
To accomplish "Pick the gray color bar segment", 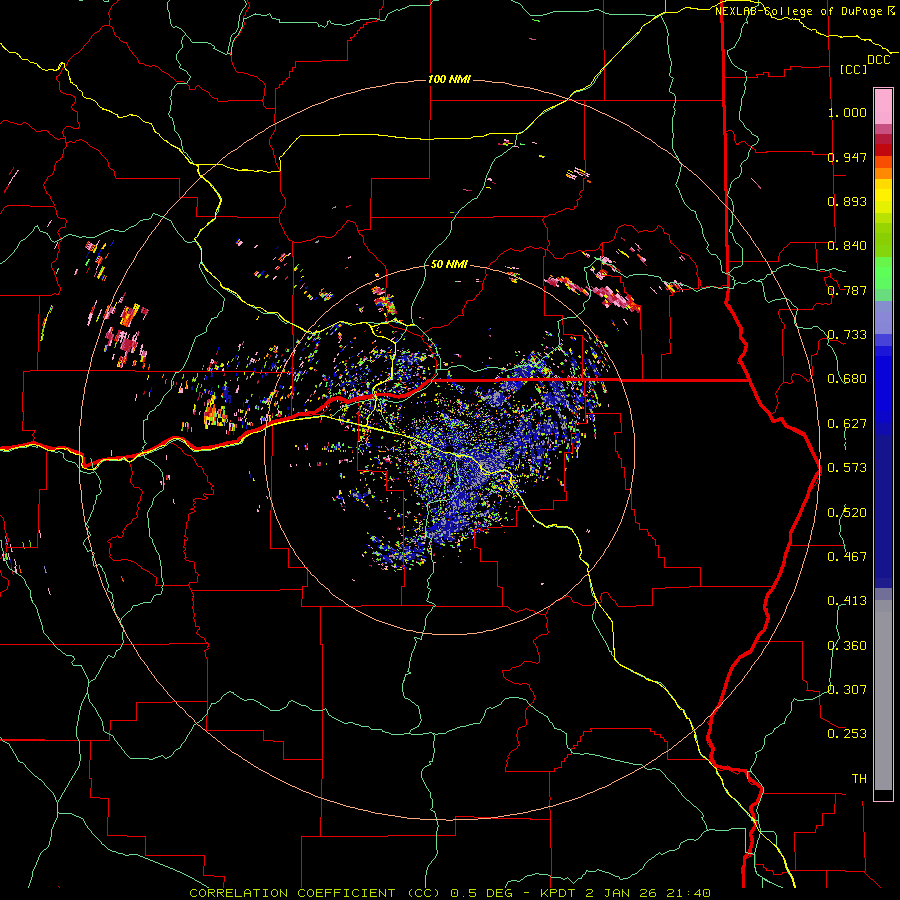I will [x=883, y=695].
